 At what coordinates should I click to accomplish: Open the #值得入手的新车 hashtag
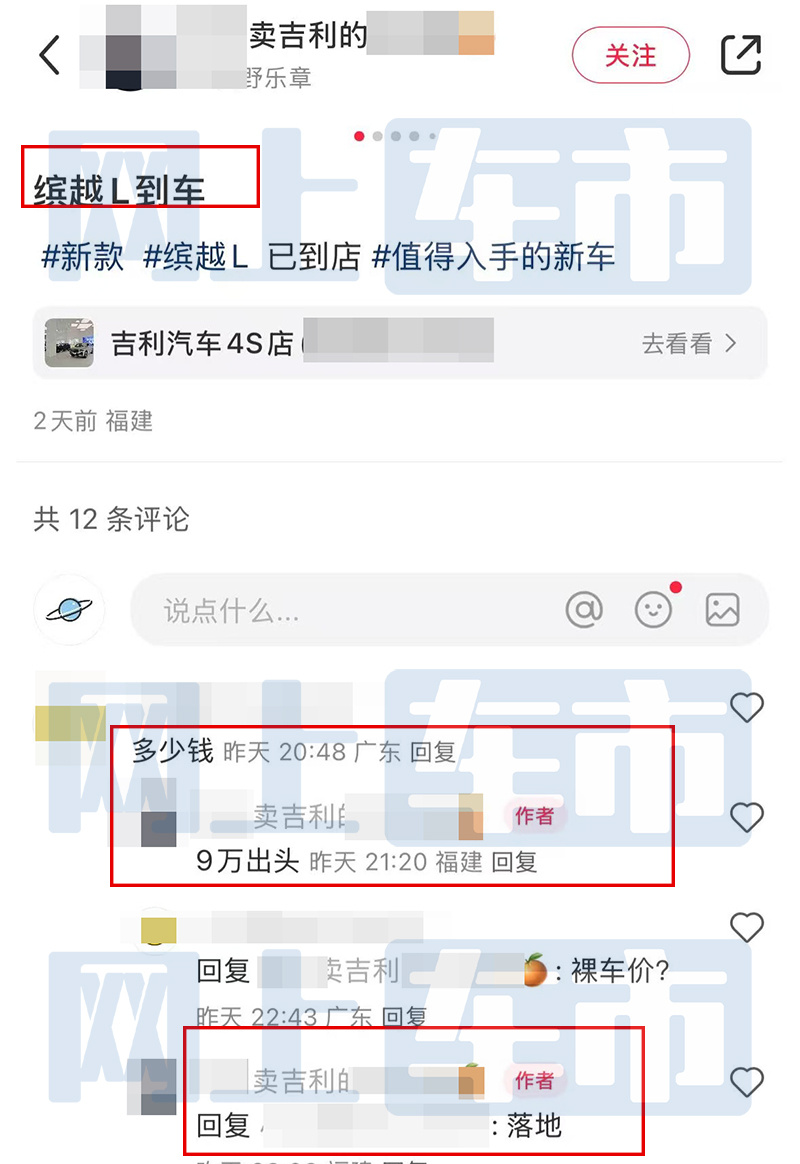(x=494, y=257)
